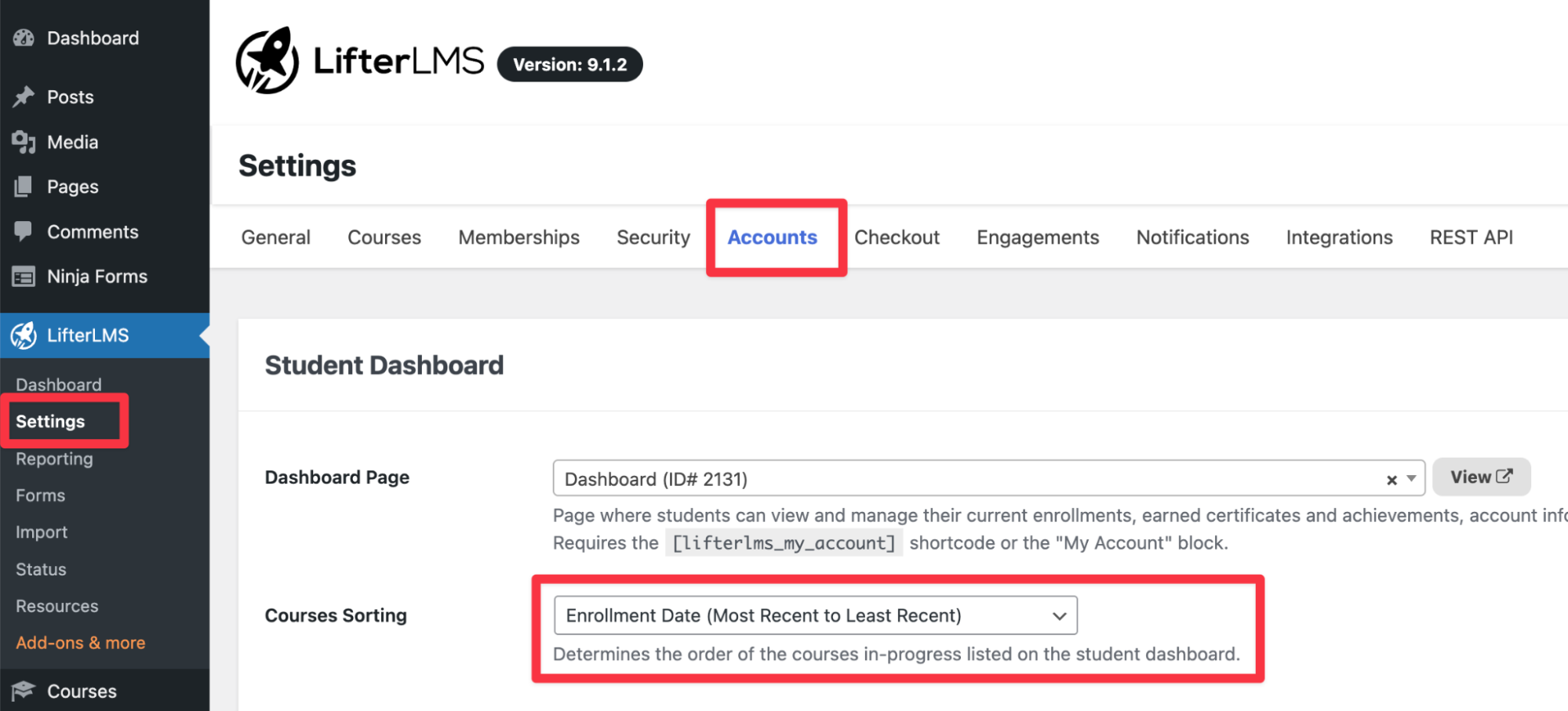Screen dimensions: 1568x711
Task: Click the Ninja Forms icon
Action: click(x=24, y=277)
